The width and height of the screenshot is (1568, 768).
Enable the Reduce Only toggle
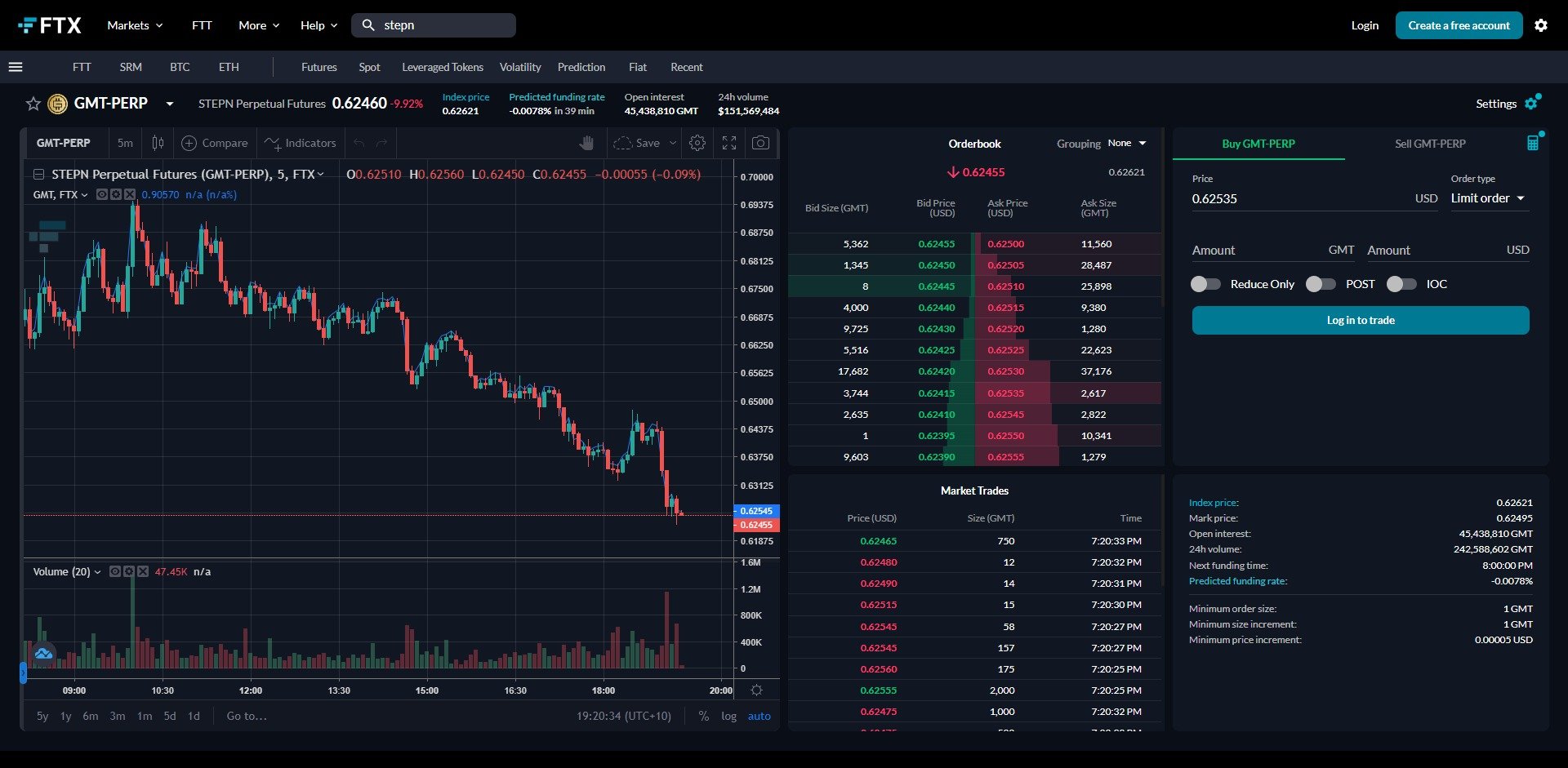click(1205, 284)
